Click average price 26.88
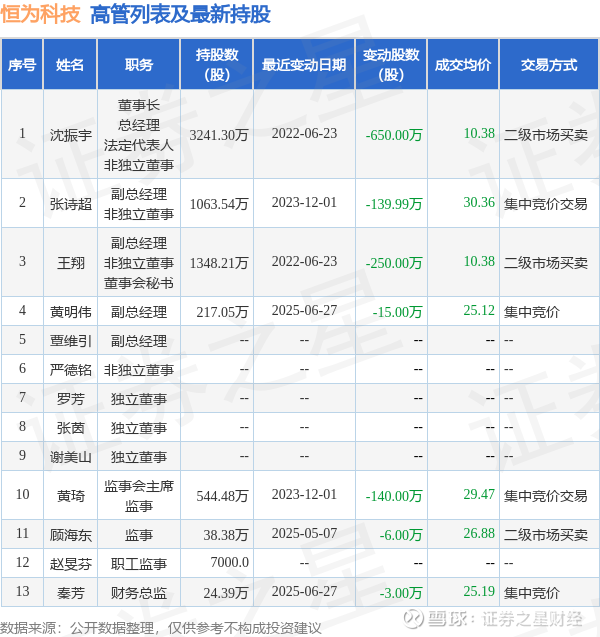 point(479,533)
